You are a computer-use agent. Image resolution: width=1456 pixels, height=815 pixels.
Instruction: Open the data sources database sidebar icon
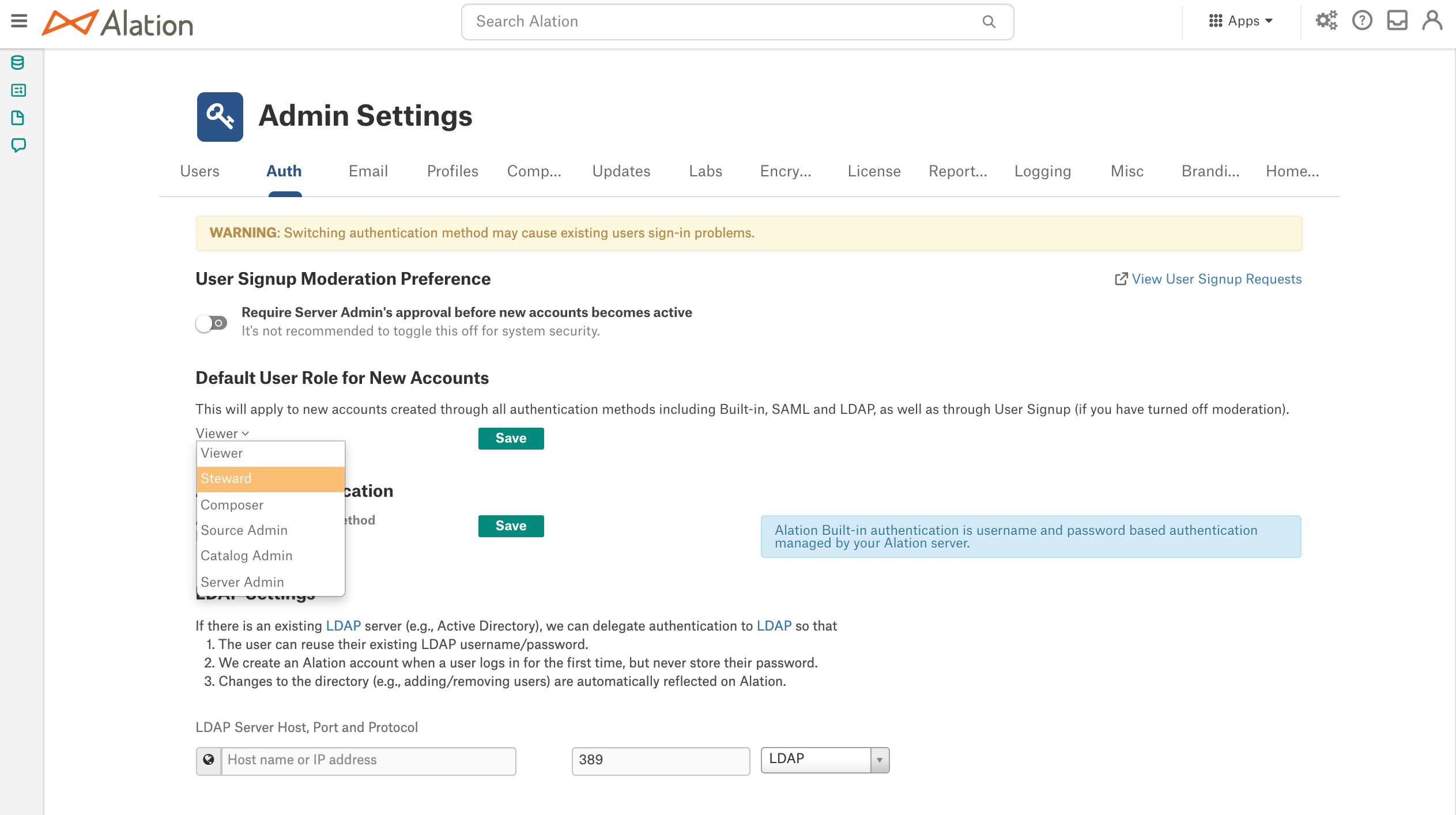click(x=18, y=62)
